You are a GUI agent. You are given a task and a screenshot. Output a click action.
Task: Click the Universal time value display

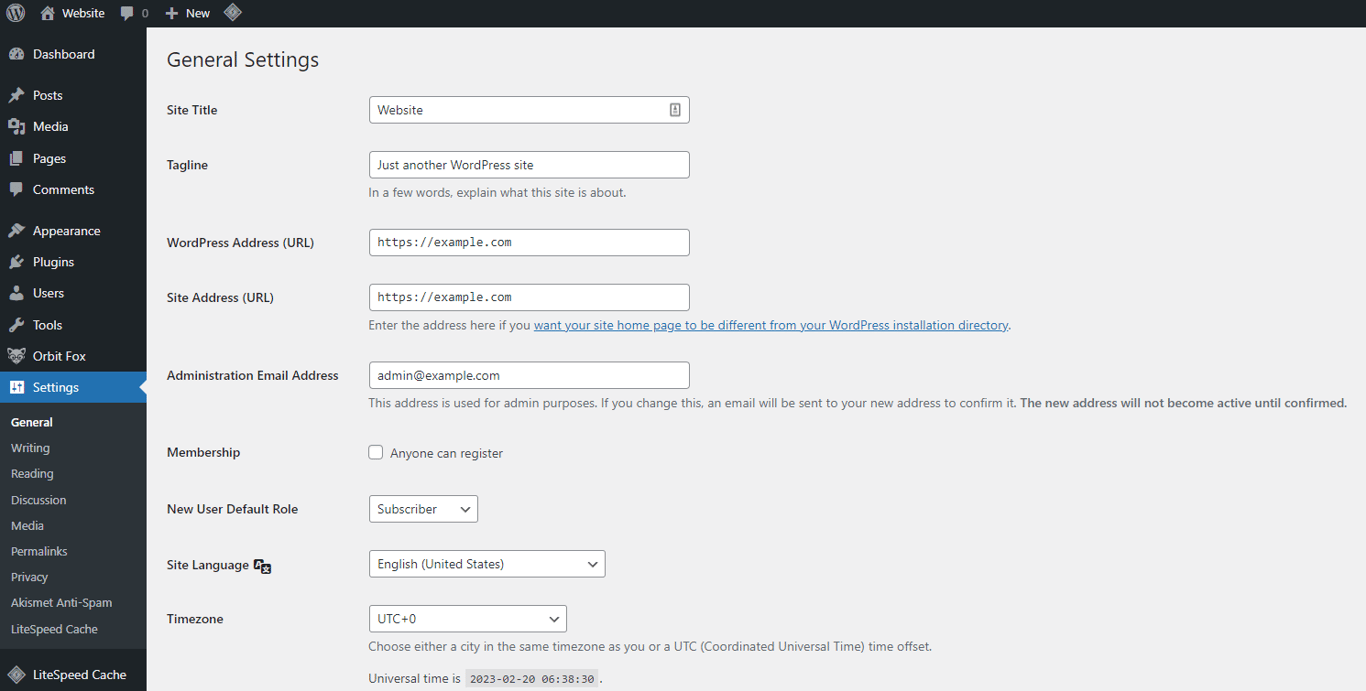532,677
